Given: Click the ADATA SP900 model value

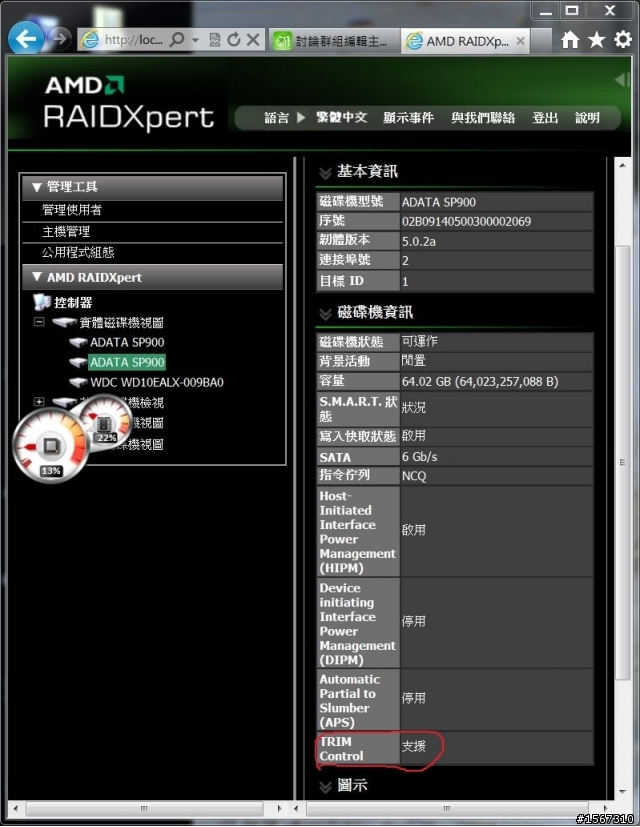Looking at the screenshot, I should pyautogui.click(x=439, y=202).
